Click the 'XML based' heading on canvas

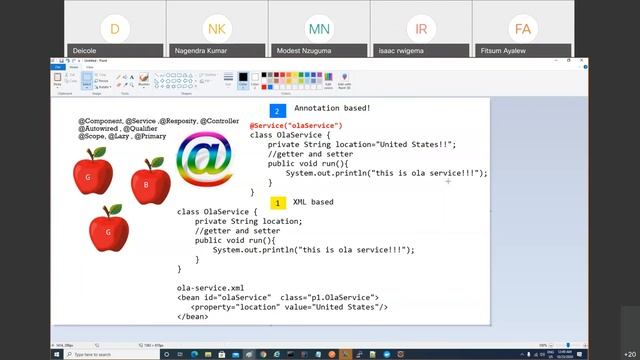(x=313, y=202)
